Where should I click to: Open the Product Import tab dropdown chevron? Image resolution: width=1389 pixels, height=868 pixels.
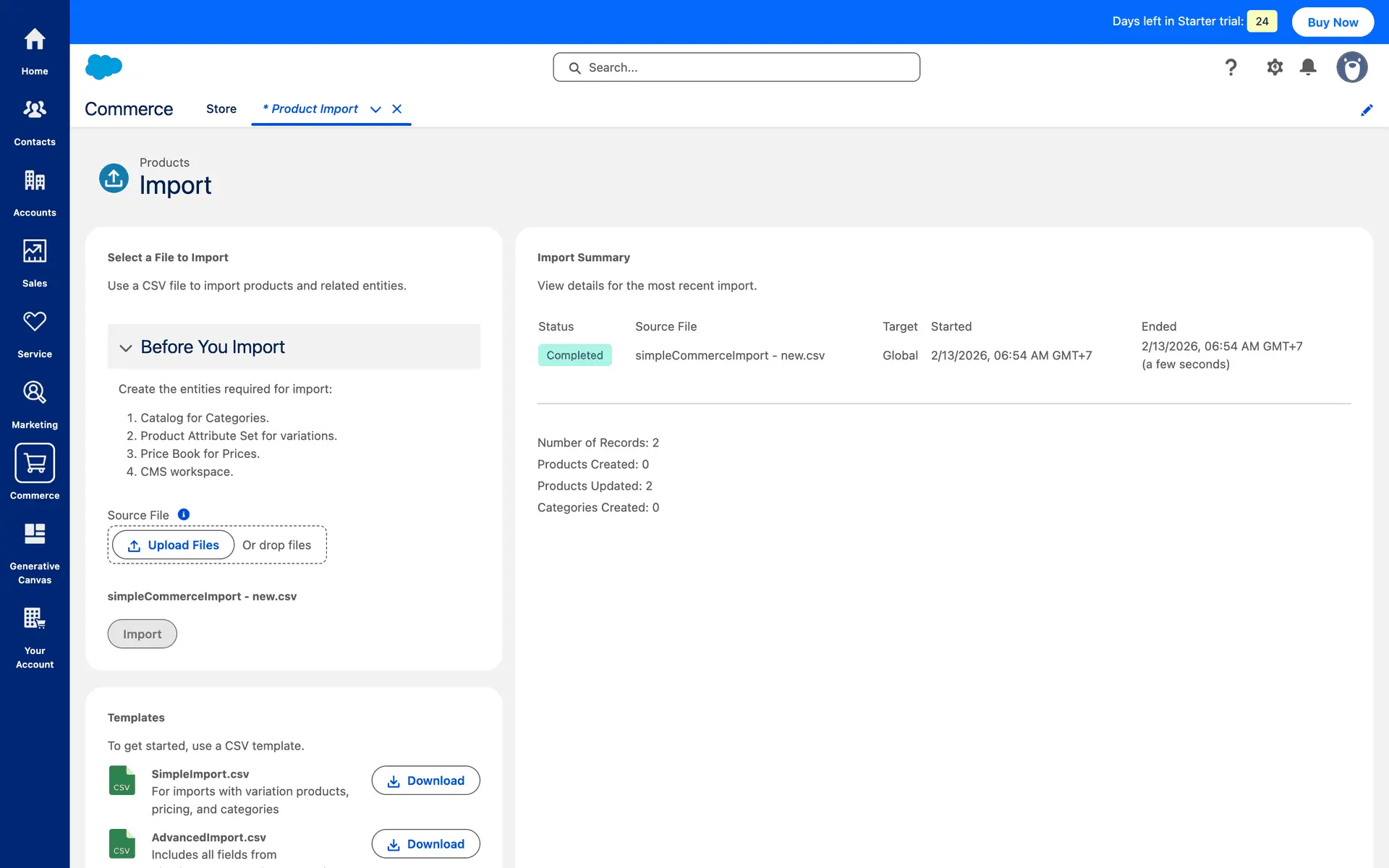click(x=375, y=109)
